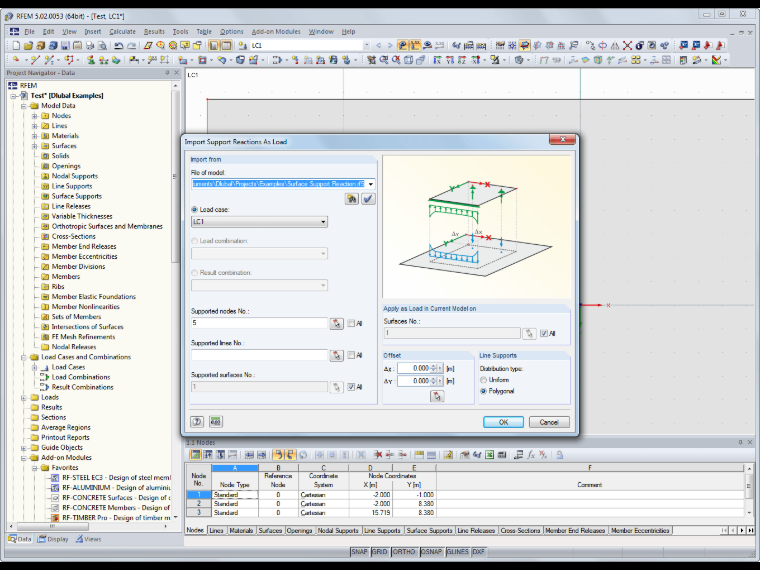The height and width of the screenshot is (570, 760).
Task: Click the OK button
Action: [503, 422]
